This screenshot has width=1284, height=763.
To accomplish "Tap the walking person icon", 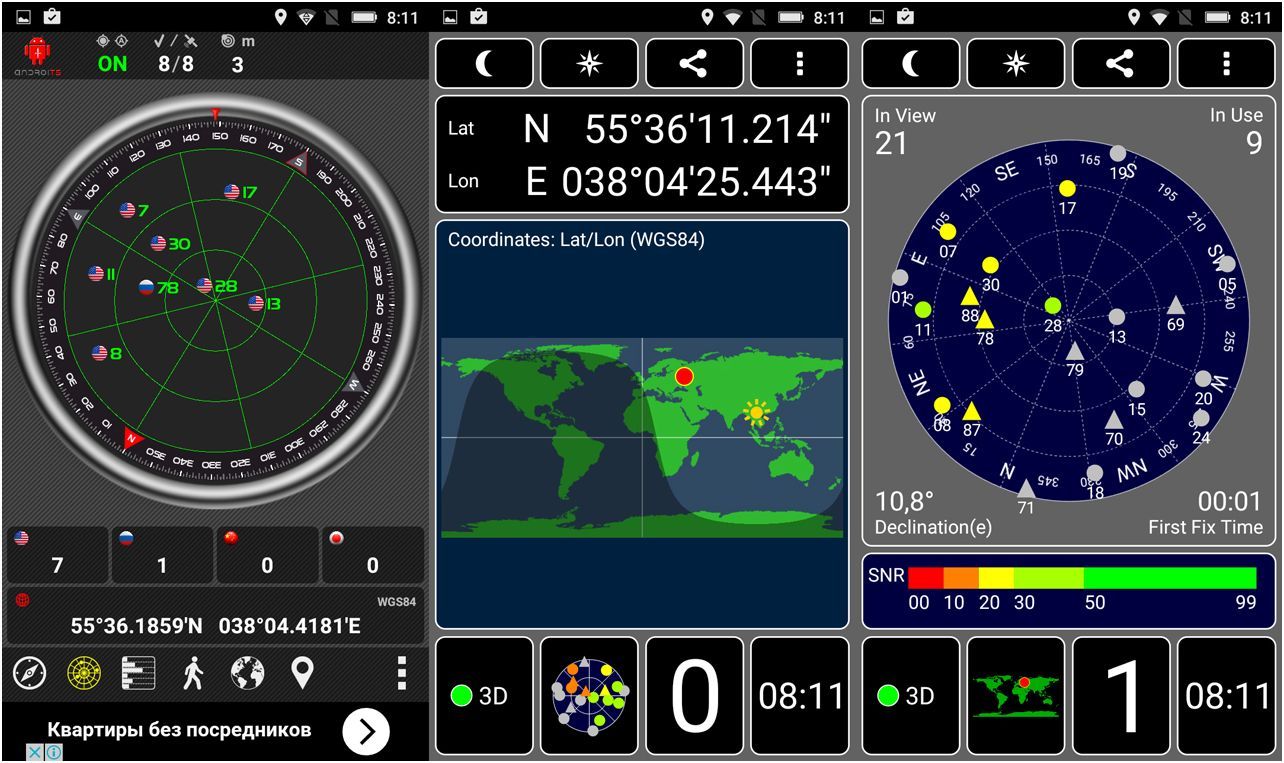I will coord(193,673).
